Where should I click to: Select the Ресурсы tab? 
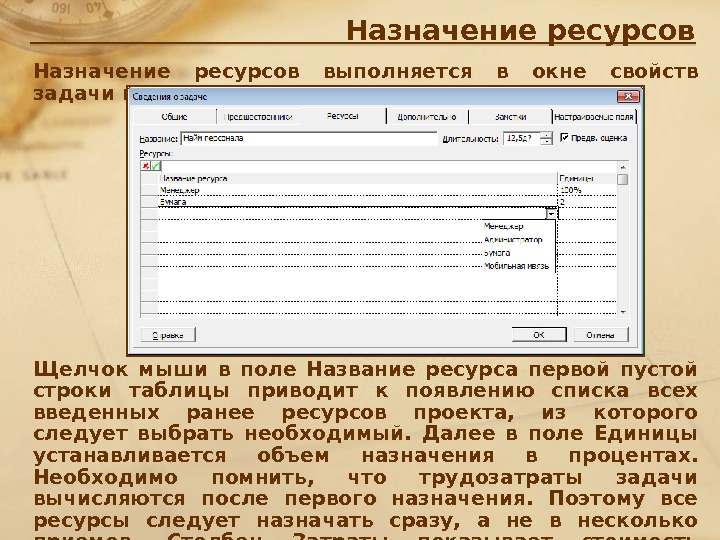(343, 116)
